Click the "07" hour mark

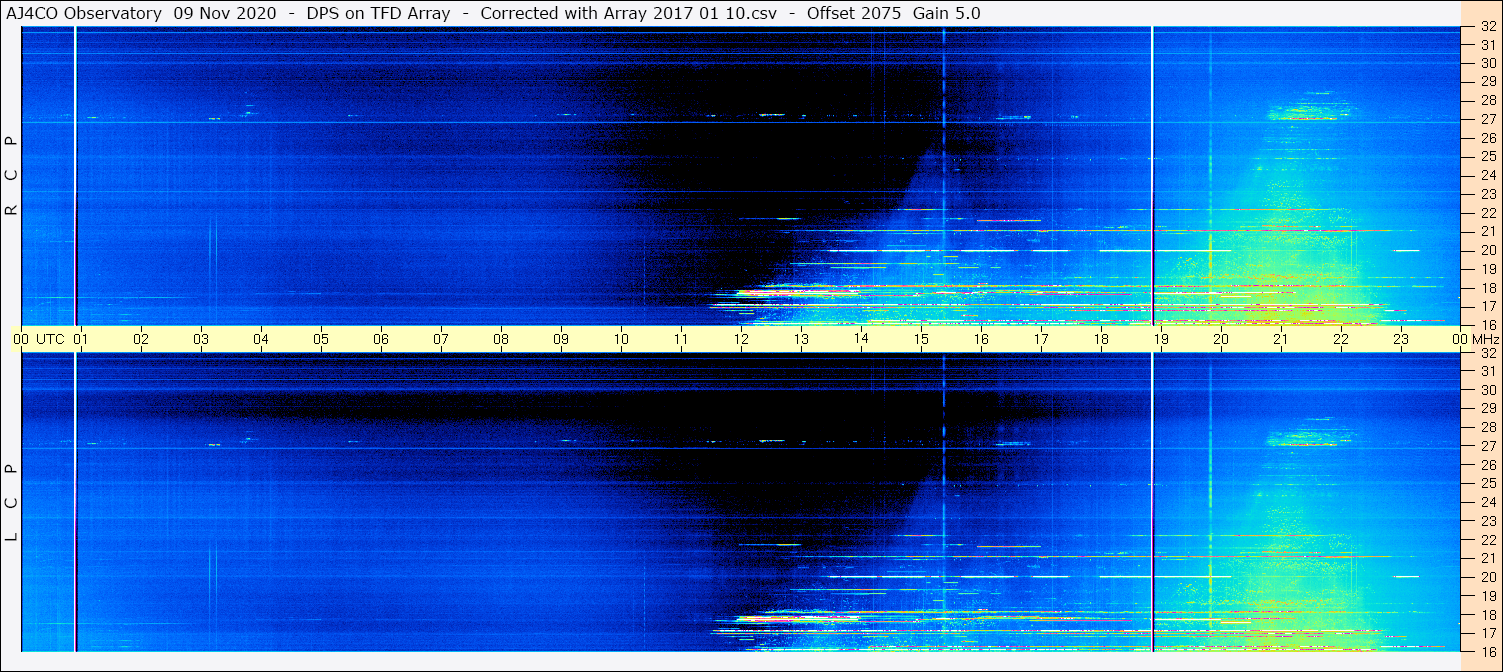click(x=441, y=339)
